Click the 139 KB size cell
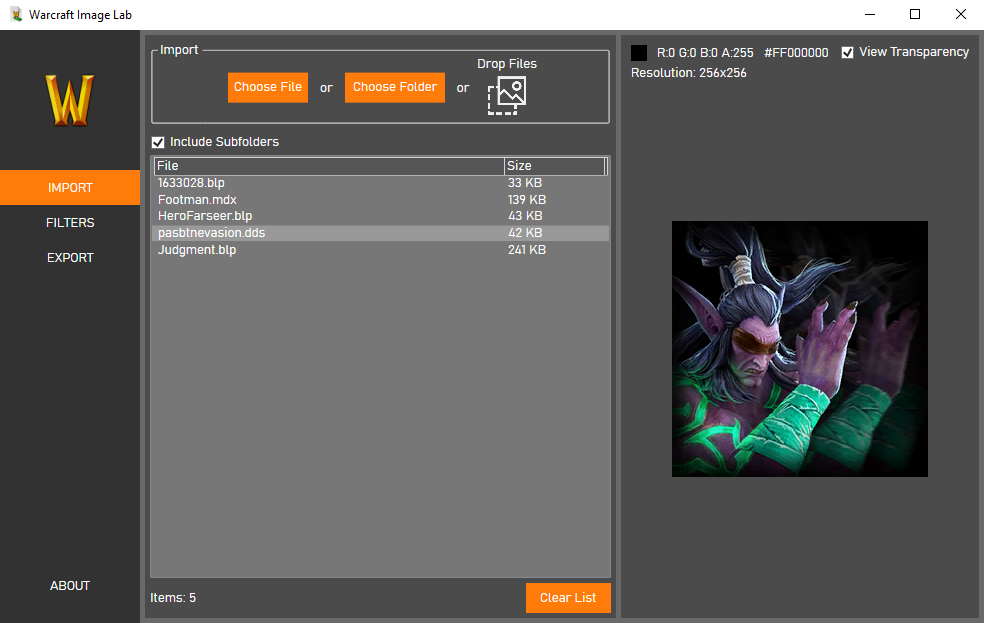The image size is (984, 623). [527, 200]
